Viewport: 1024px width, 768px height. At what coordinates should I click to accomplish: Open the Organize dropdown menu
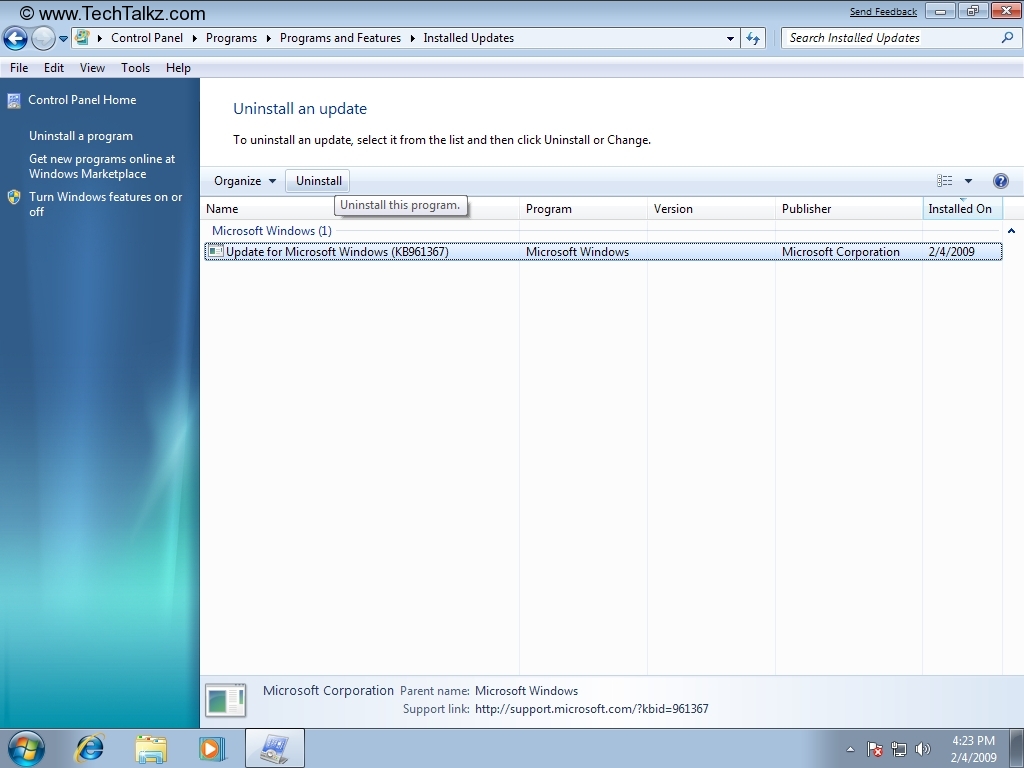[244, 181]
